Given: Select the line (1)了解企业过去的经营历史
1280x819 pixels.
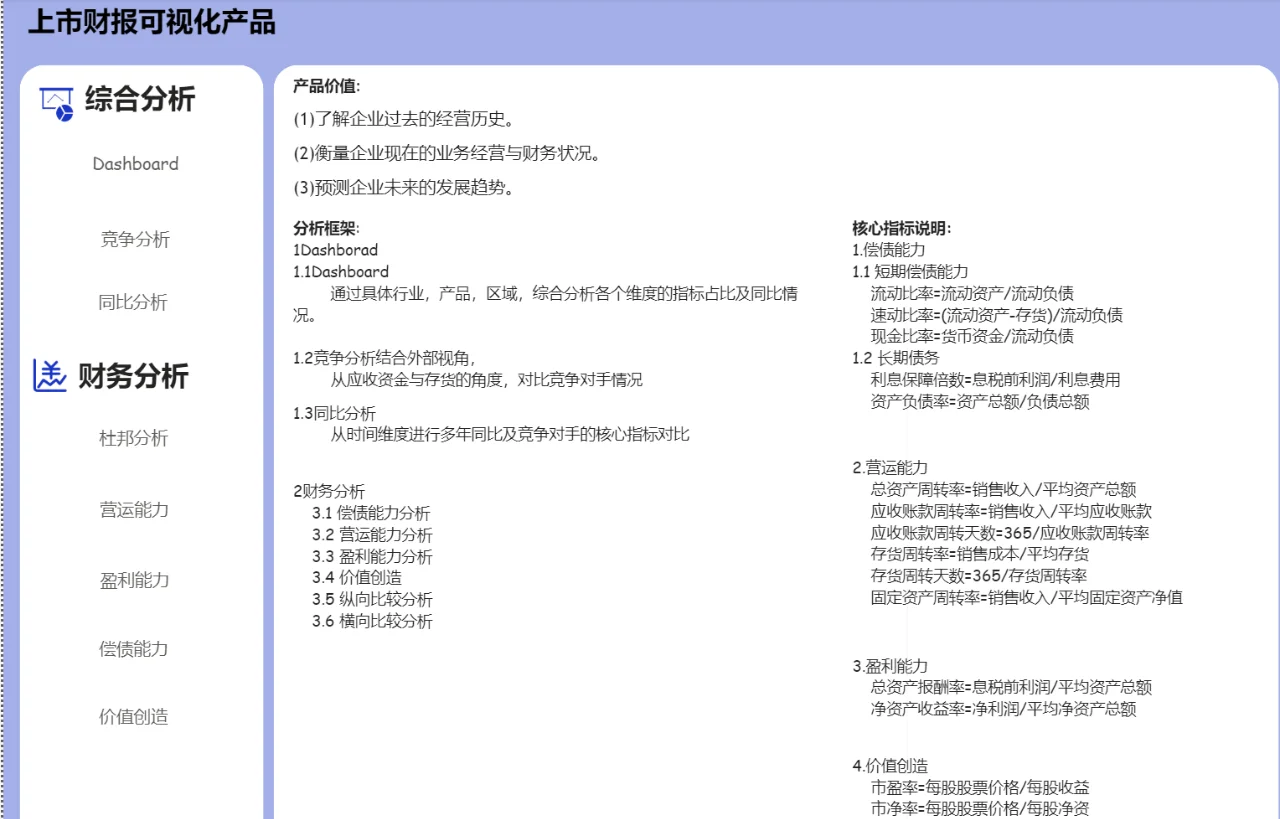Looking at the screenshot, I should point(404,120).
